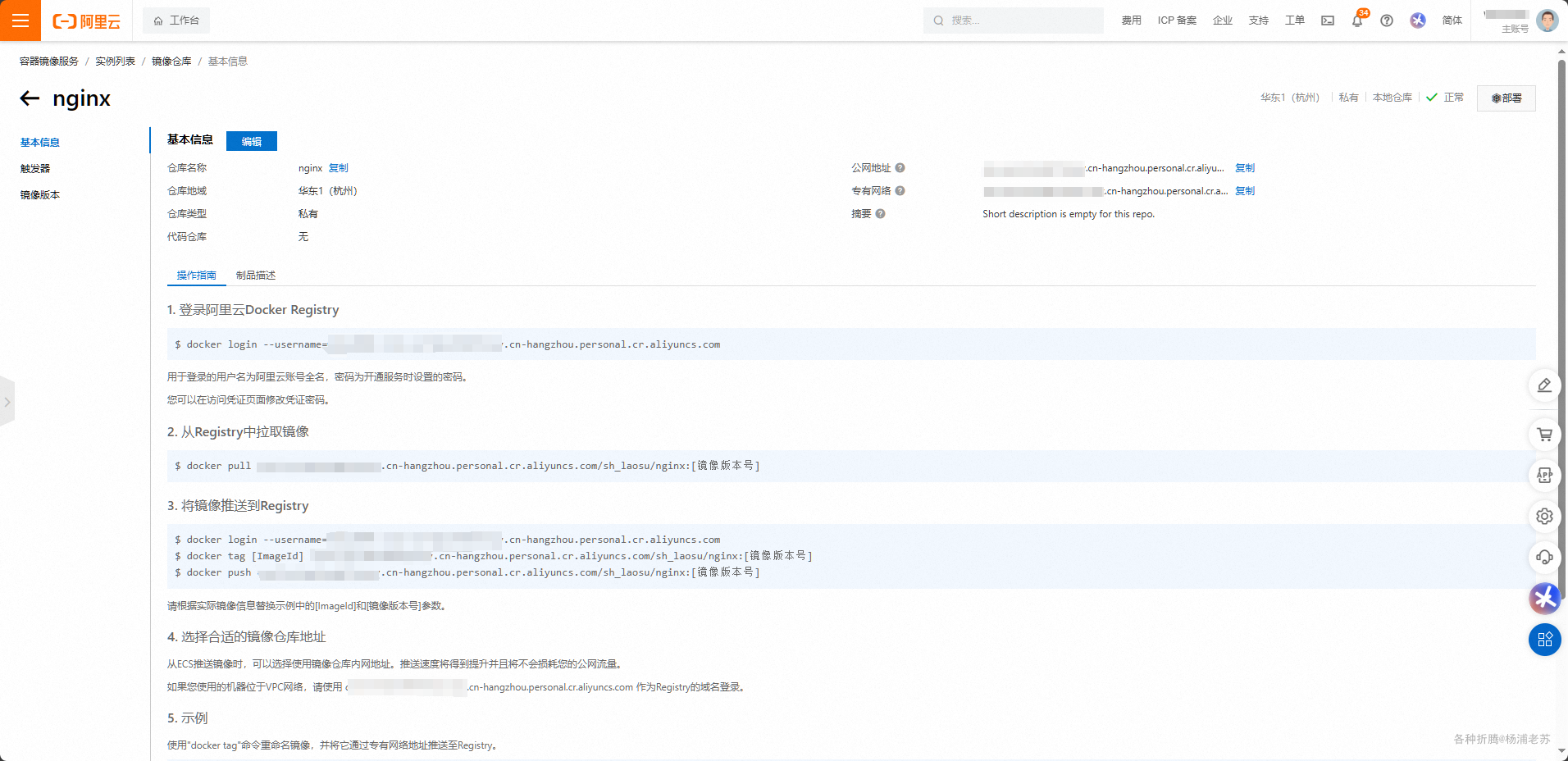Switch to the 操作指南 tab
1568x761 pixels.
(197, 276)
